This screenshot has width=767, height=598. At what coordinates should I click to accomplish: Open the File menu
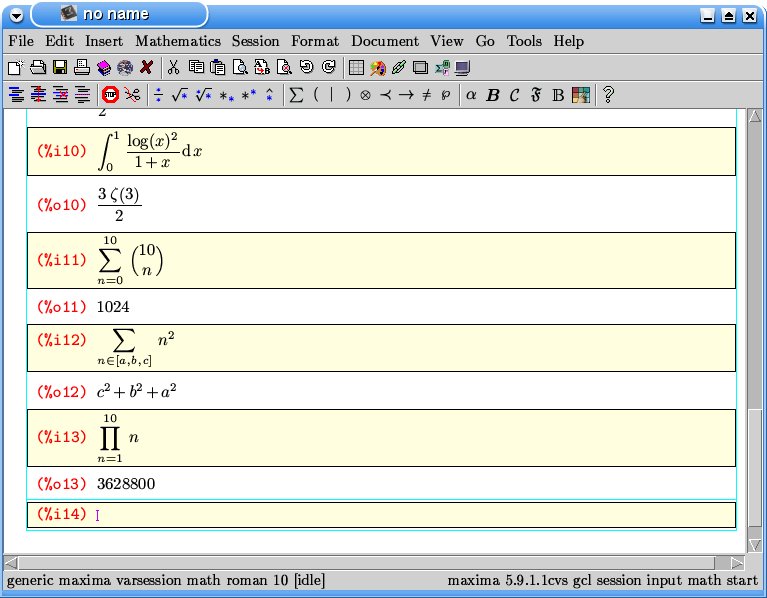[x=21, y=41]
